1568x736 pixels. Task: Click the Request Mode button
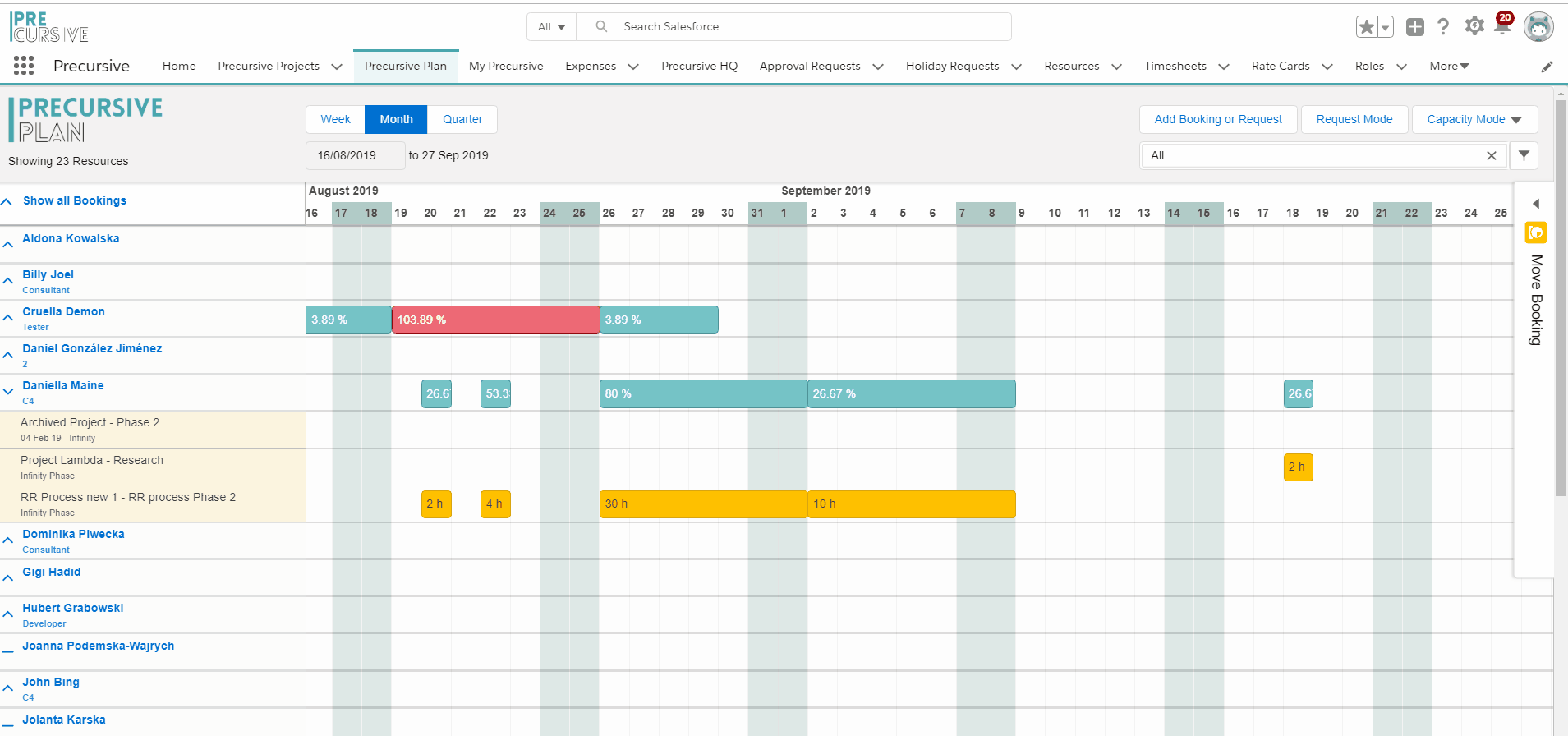[x=1354, y=119]
